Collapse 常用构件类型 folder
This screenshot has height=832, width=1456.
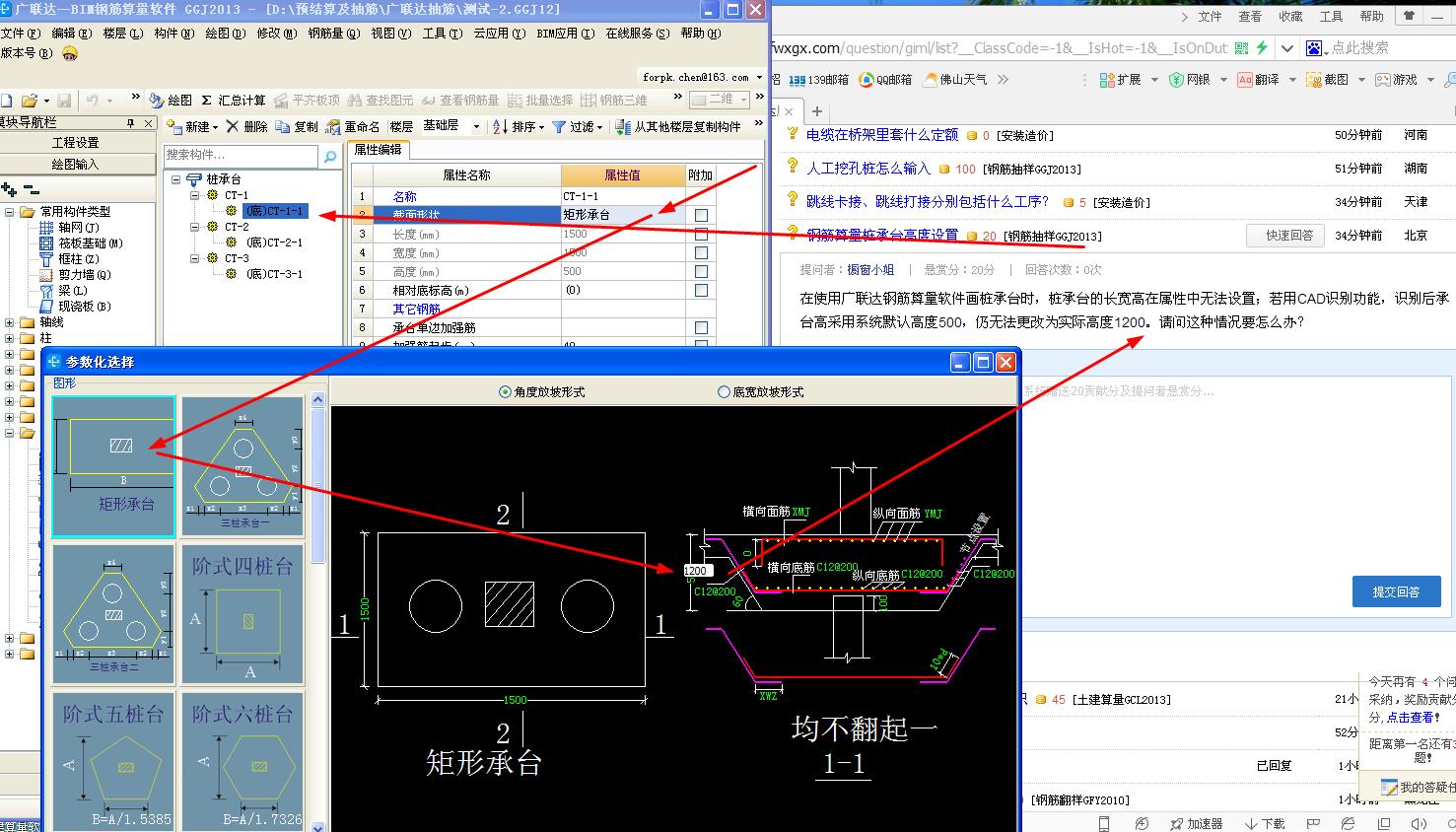(x=10, y=212)
